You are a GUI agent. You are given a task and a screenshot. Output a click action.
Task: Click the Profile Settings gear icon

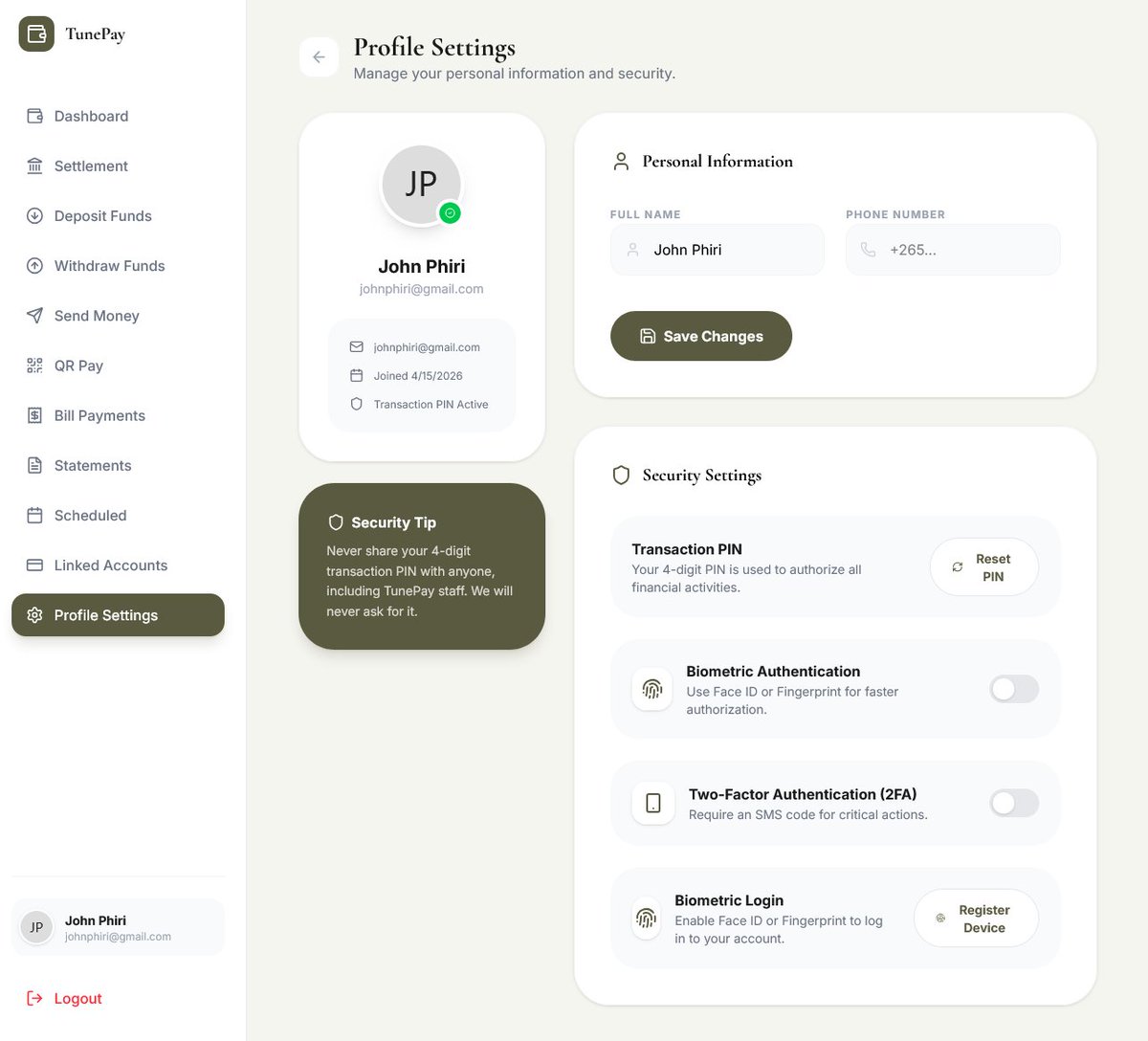pos(34,615)
